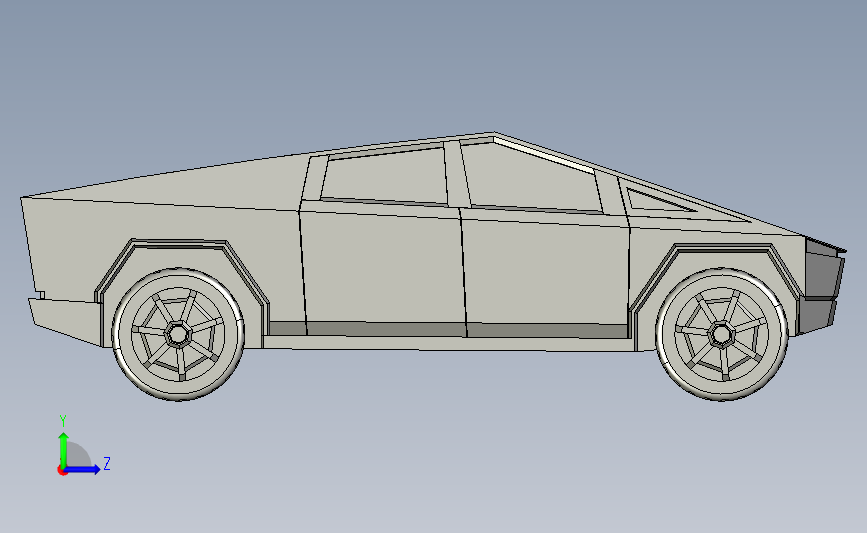Click the green Y axis arrow
Viewport: 867px width, 533px height.
tap(63, 449)
